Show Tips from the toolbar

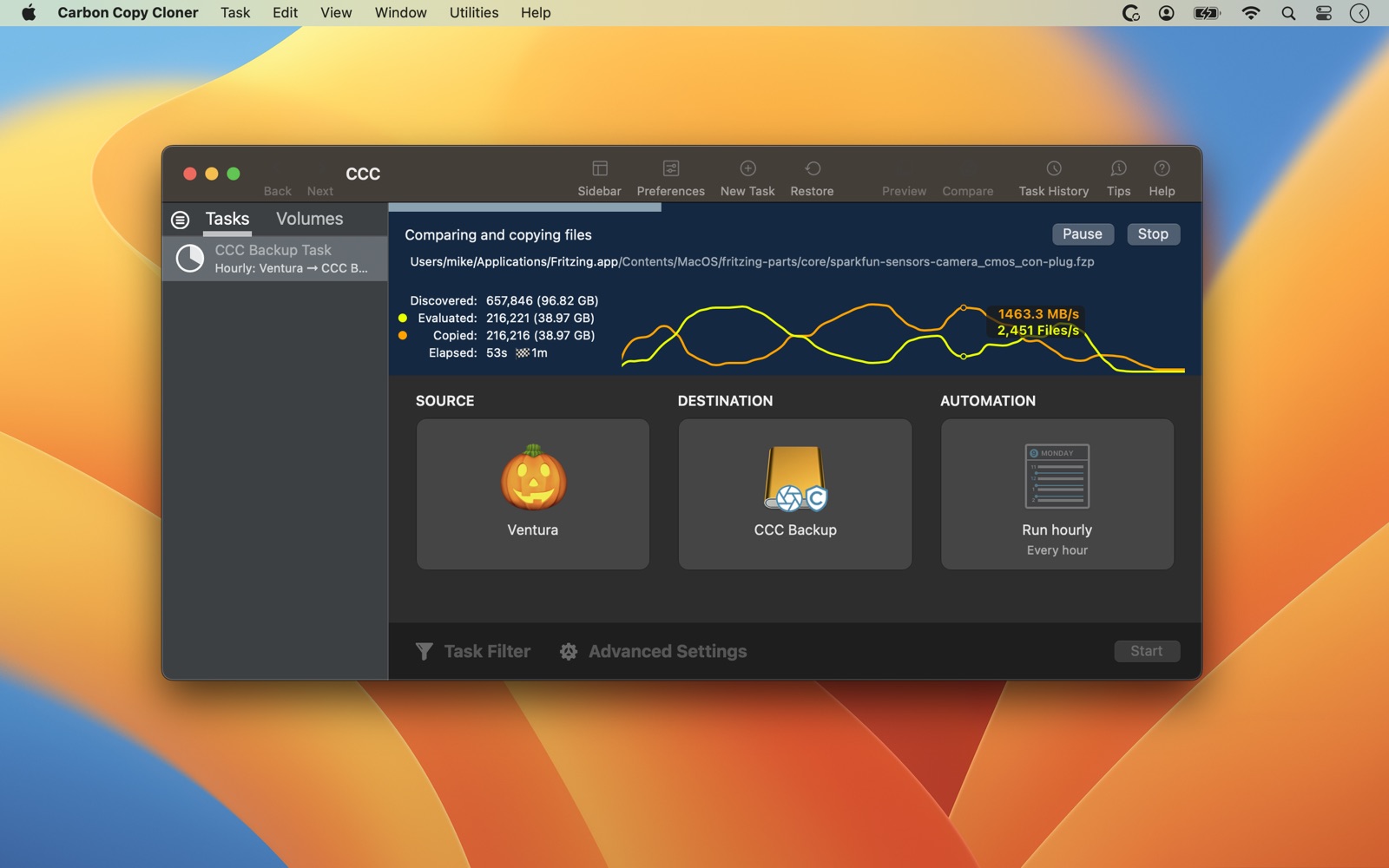[x=1119, y=168]
